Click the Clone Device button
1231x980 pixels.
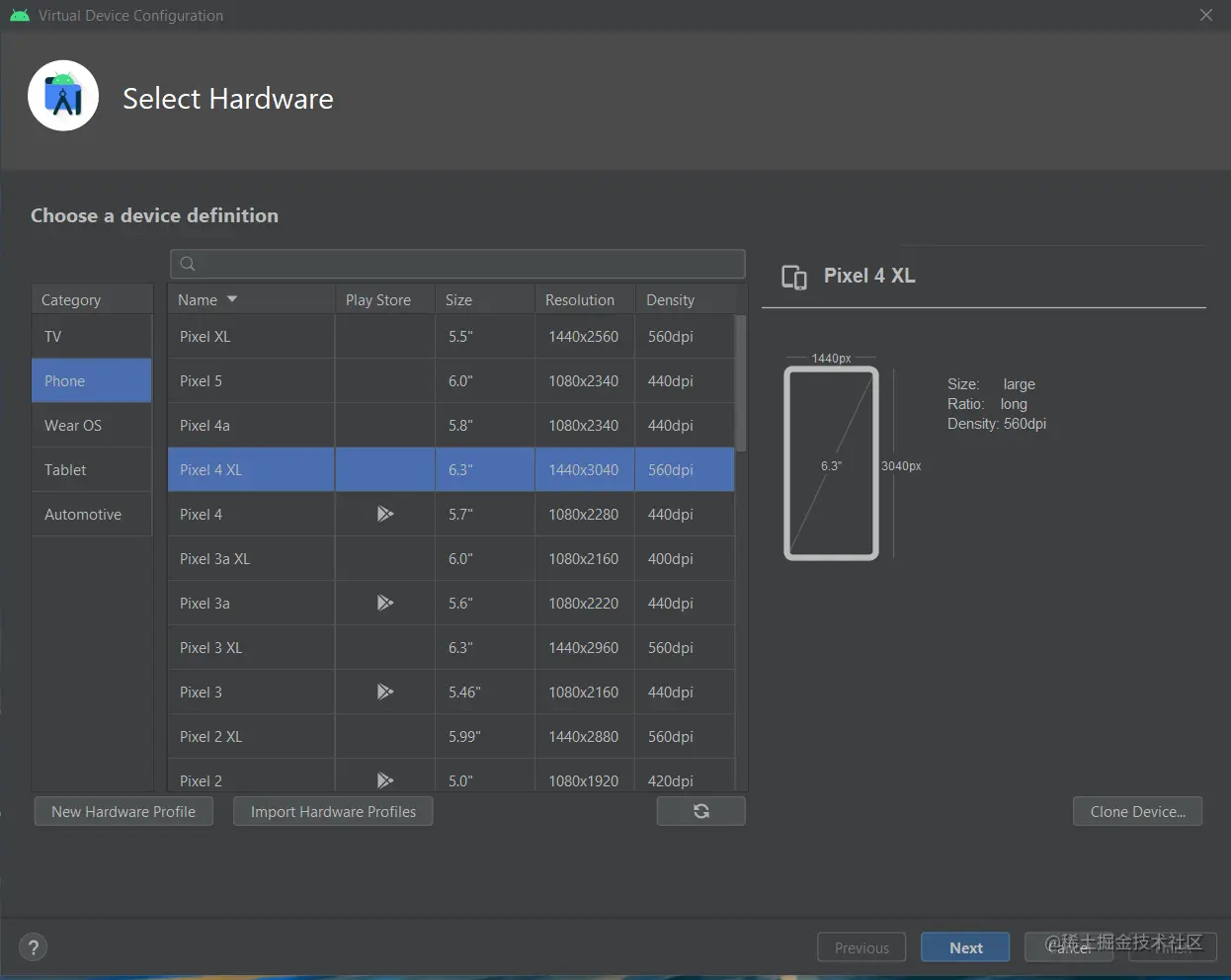pyautogui.click(x=1137, y=811)
